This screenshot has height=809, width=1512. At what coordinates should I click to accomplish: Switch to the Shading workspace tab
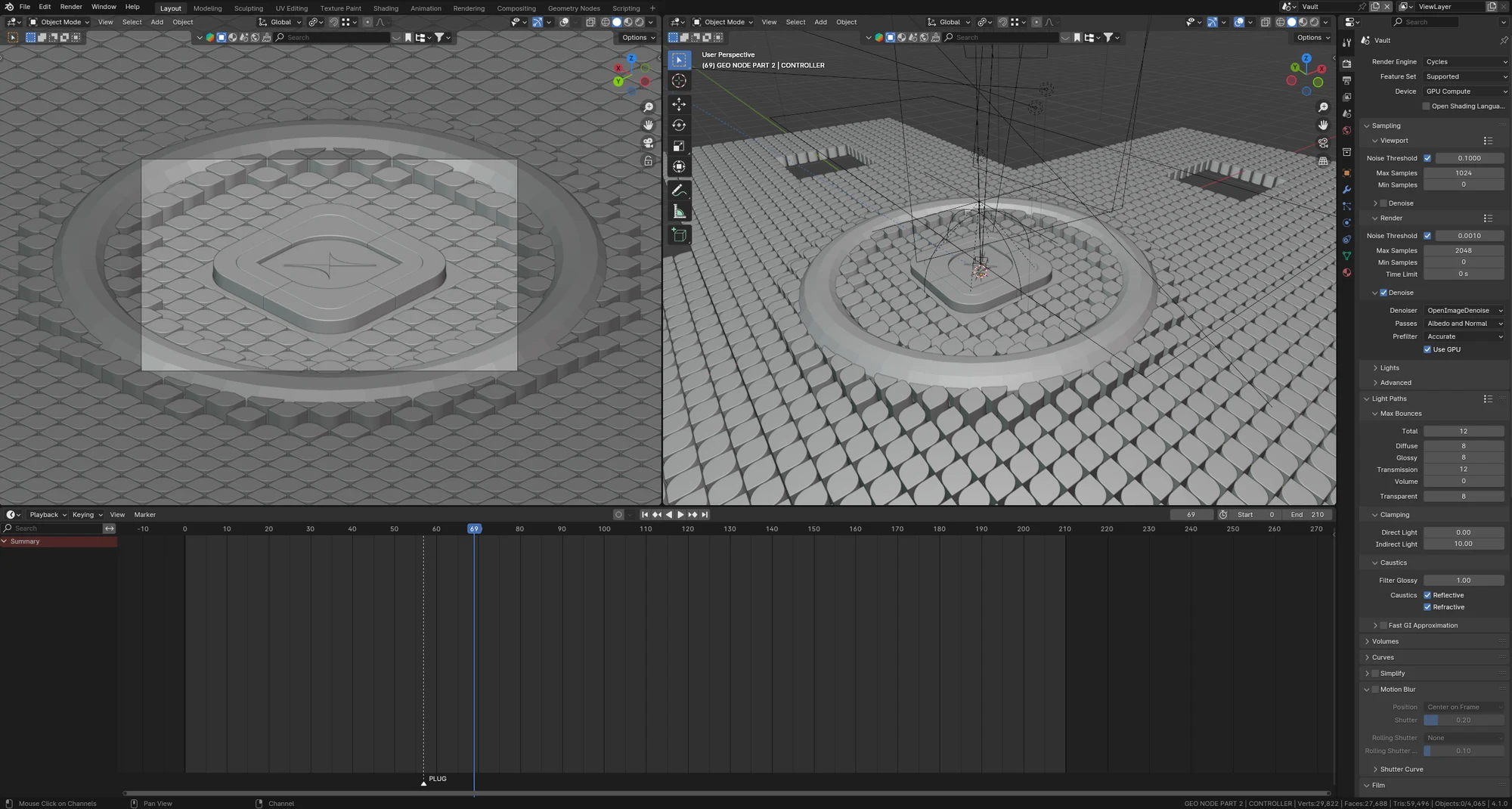pos(386,8)
